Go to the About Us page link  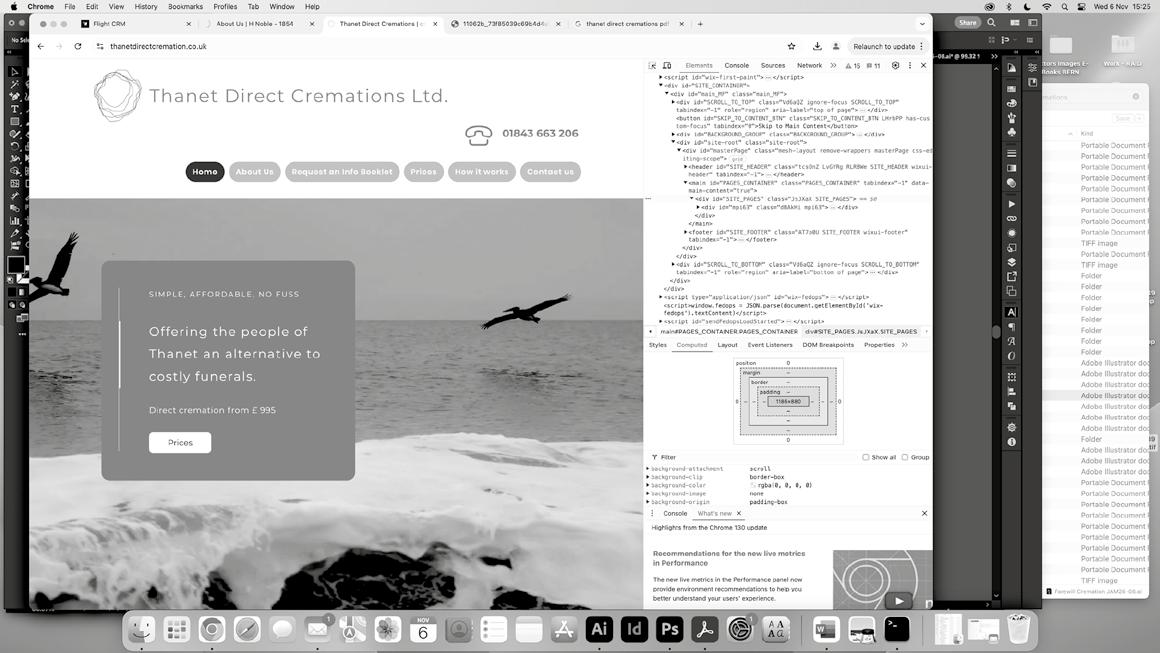tap(254, 172)
